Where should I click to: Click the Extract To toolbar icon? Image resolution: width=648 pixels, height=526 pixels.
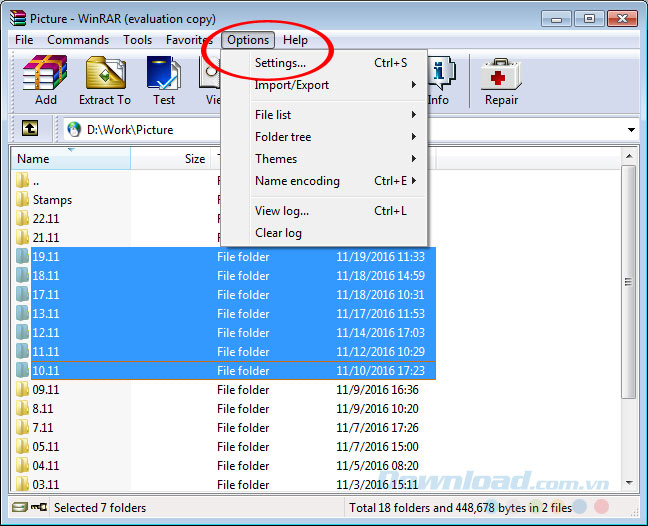point(105,73)
